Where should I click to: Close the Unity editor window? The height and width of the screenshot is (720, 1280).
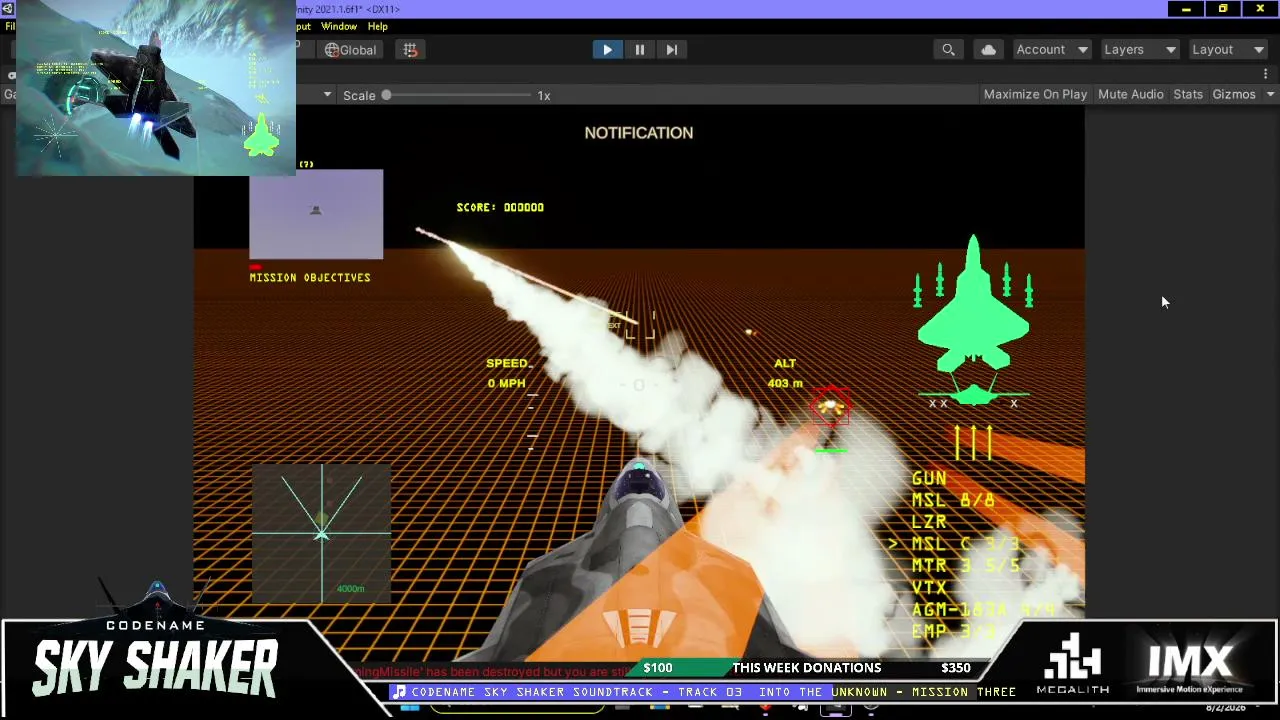pos(1260,9)
